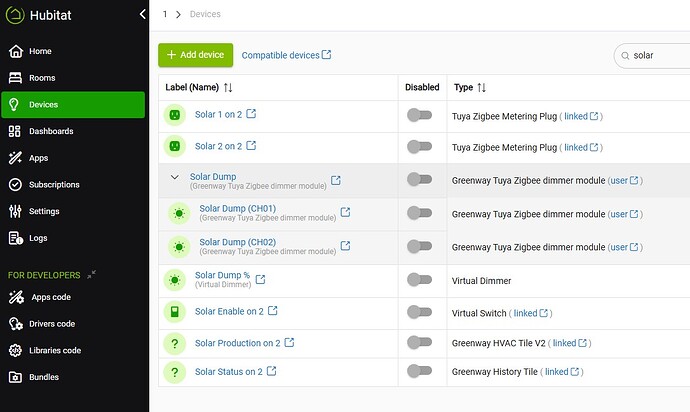690x412 pixels.
Task: Toggle Disabled switch for Solar Status on 2
Action: tap(420, 372)
